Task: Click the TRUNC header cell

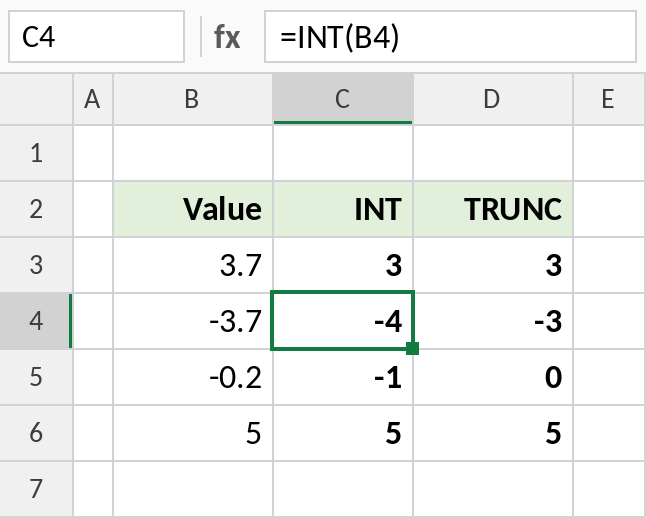Action: pos(493,209)
